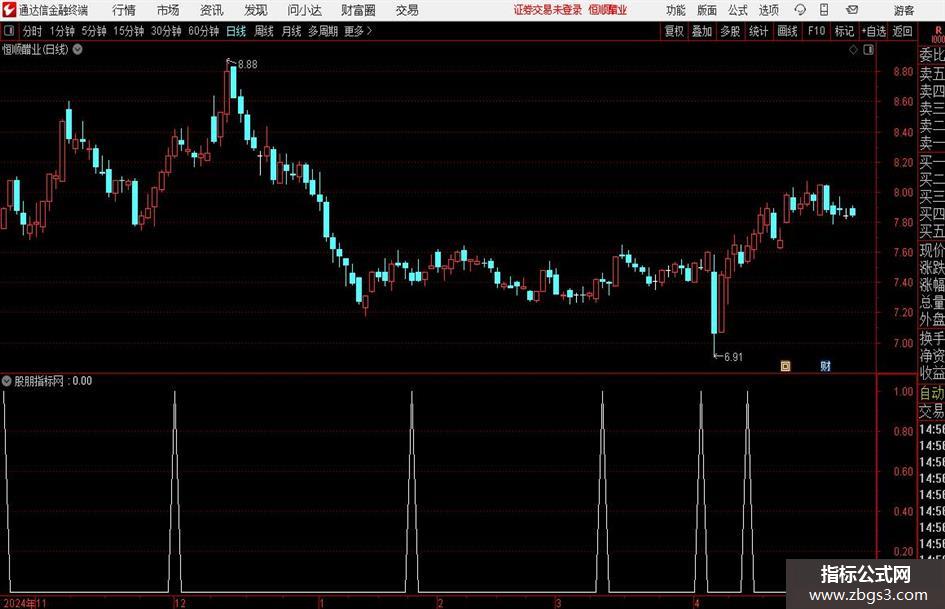
Task: Click the 画线 drawing tool button
Action: 788,31
